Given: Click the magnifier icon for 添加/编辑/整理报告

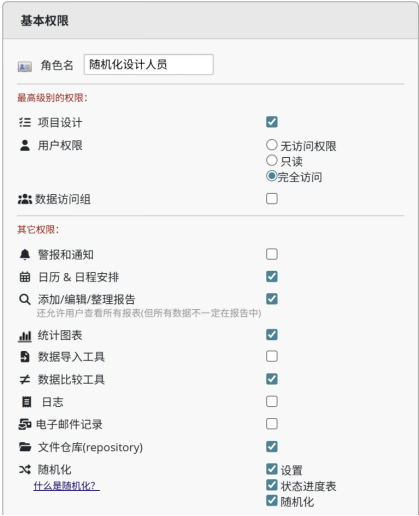Looking at the screenshot, I should pyautogui.click(x=25, y=299).
